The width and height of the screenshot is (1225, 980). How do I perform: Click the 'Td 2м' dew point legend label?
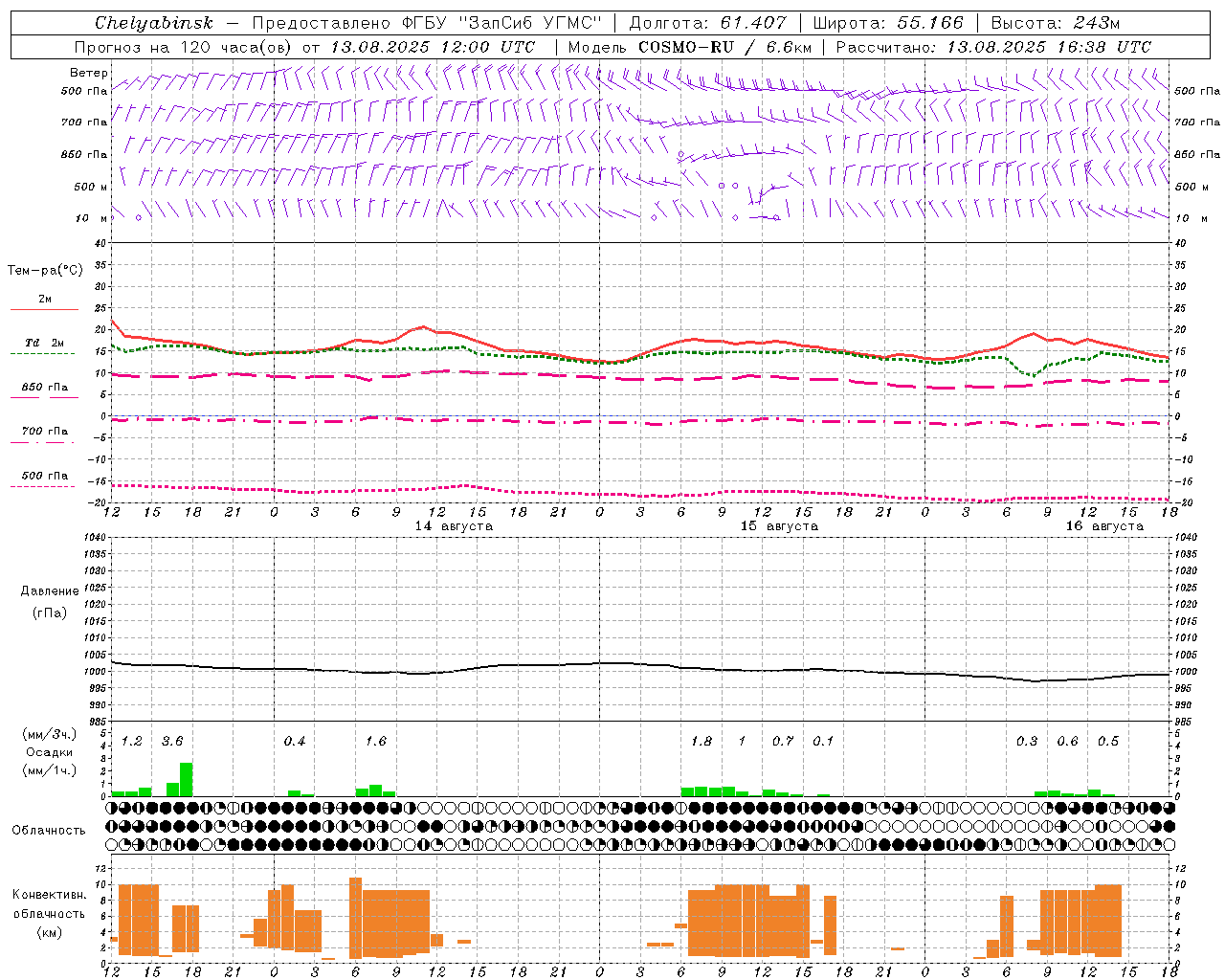pyautogui.click(x=45, y=343)
